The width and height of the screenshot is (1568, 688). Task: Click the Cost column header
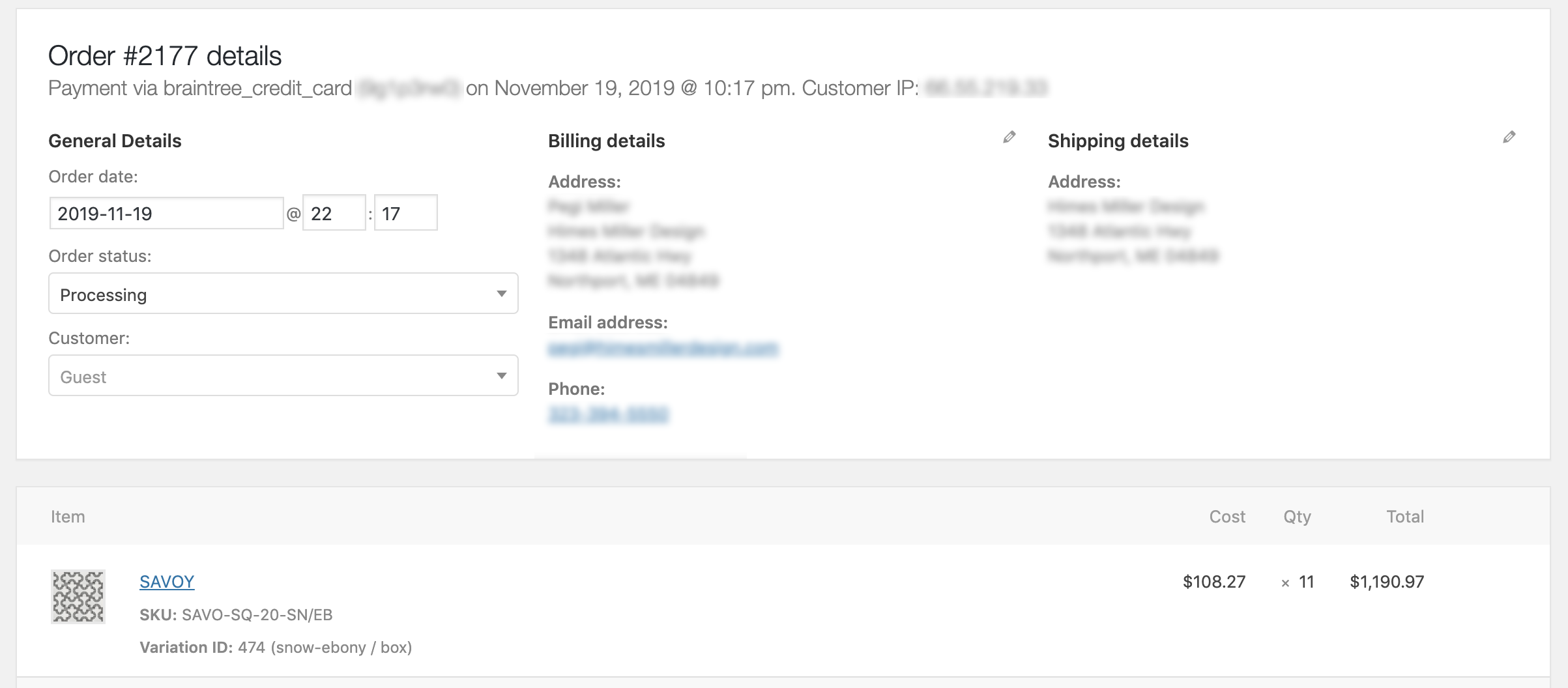pyautogui.click(x=1228, y=516)
